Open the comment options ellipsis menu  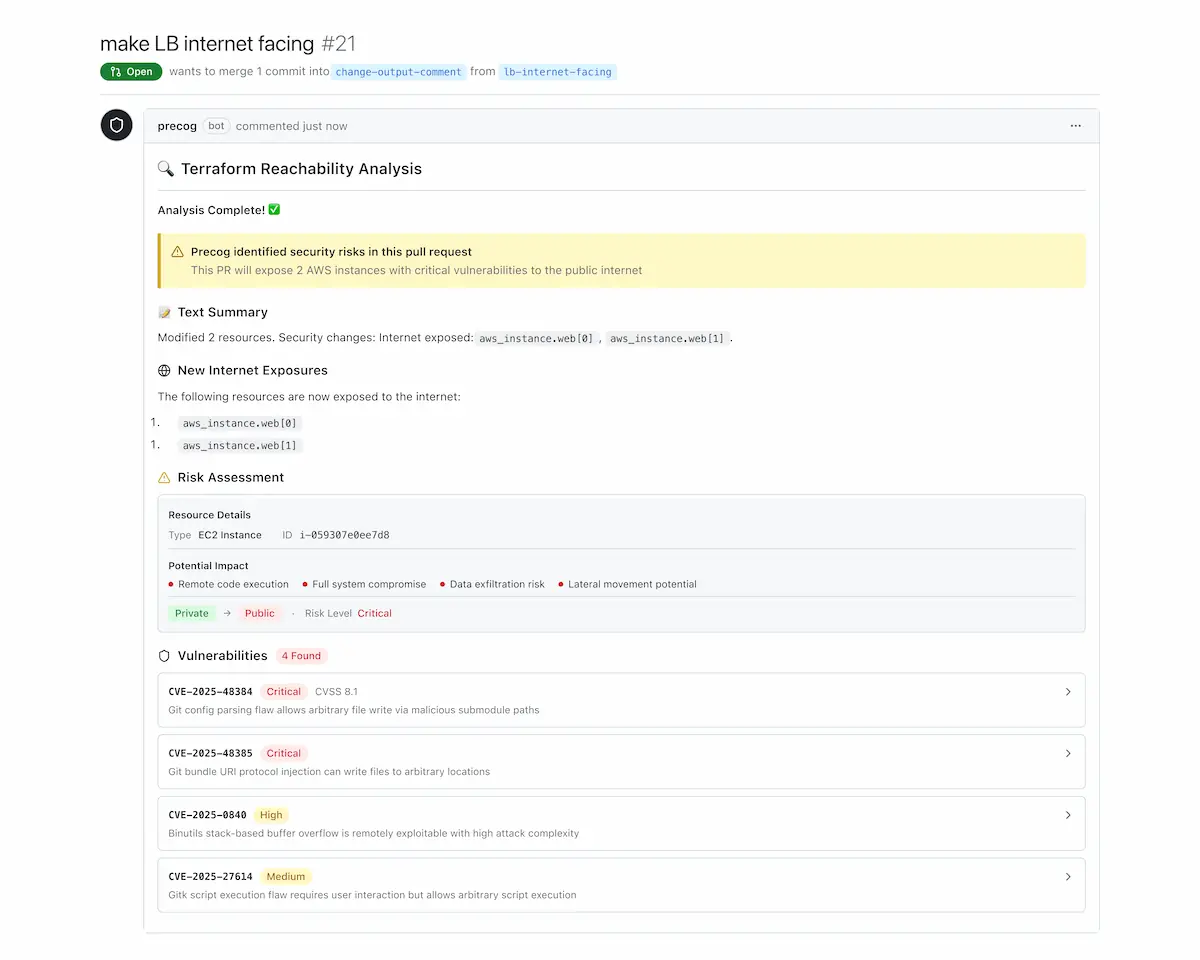coord(1076,125)
